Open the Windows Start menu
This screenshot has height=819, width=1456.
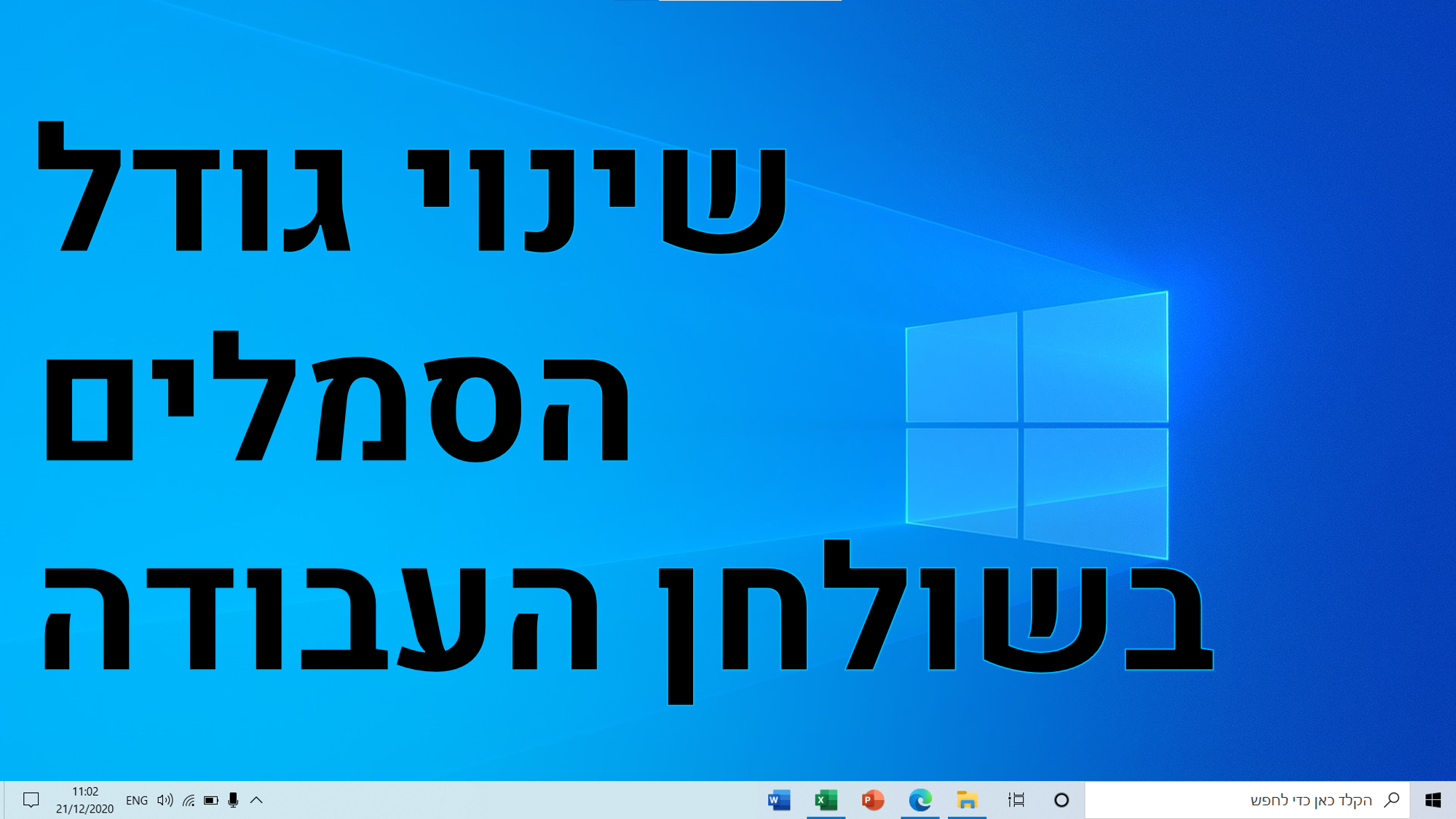(1433, 800)
